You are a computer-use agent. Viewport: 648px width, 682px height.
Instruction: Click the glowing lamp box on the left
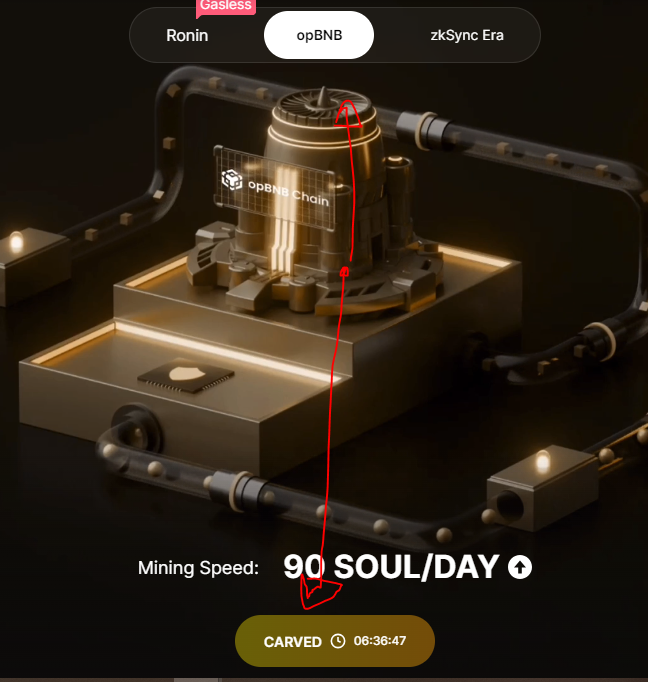pyautogui.click(x=33, y=263)
